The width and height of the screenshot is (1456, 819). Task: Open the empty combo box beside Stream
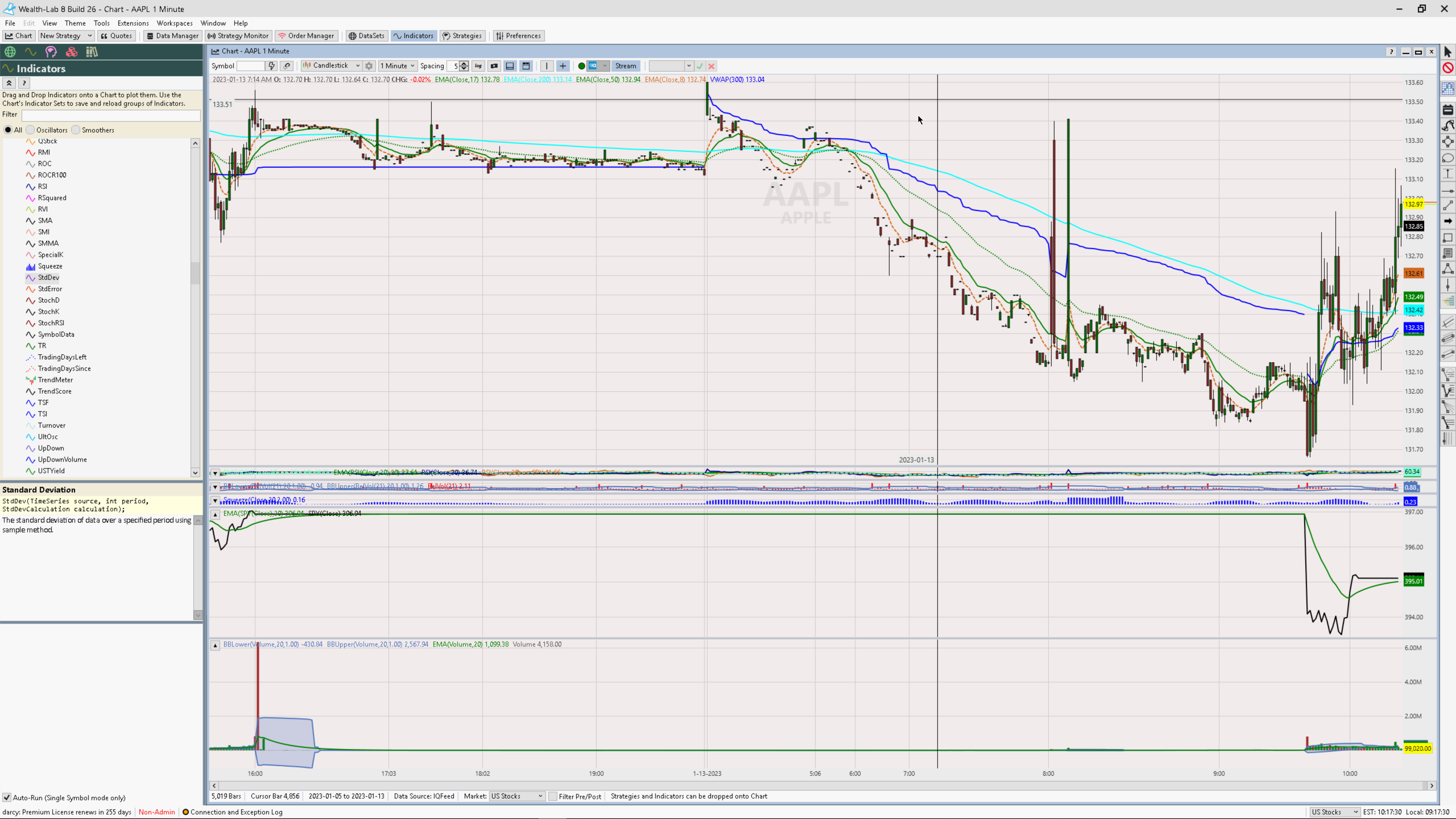(x=671, y=66)
